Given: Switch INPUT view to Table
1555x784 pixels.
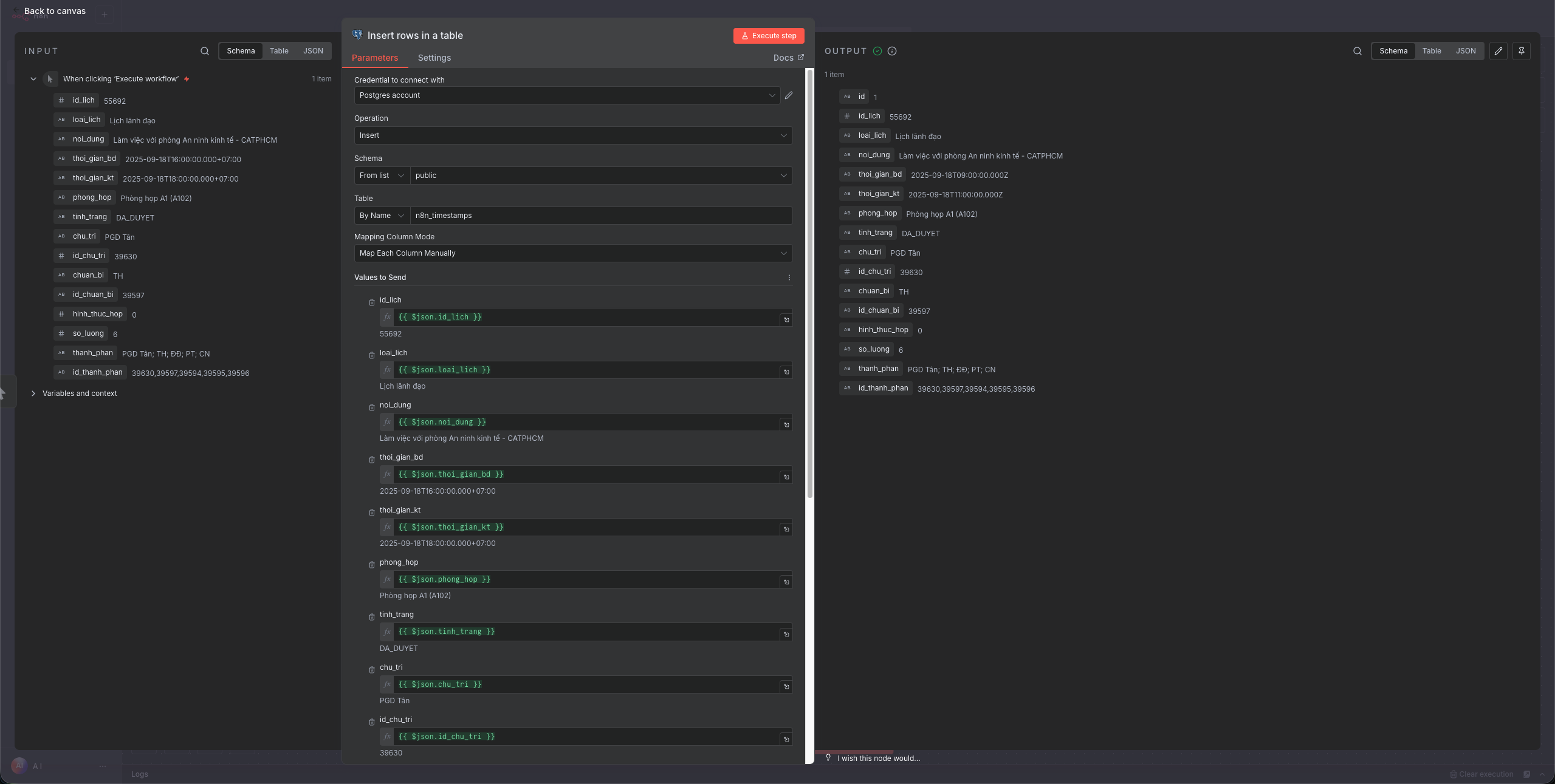Looking at the screenshot, I should coord(279,51).
